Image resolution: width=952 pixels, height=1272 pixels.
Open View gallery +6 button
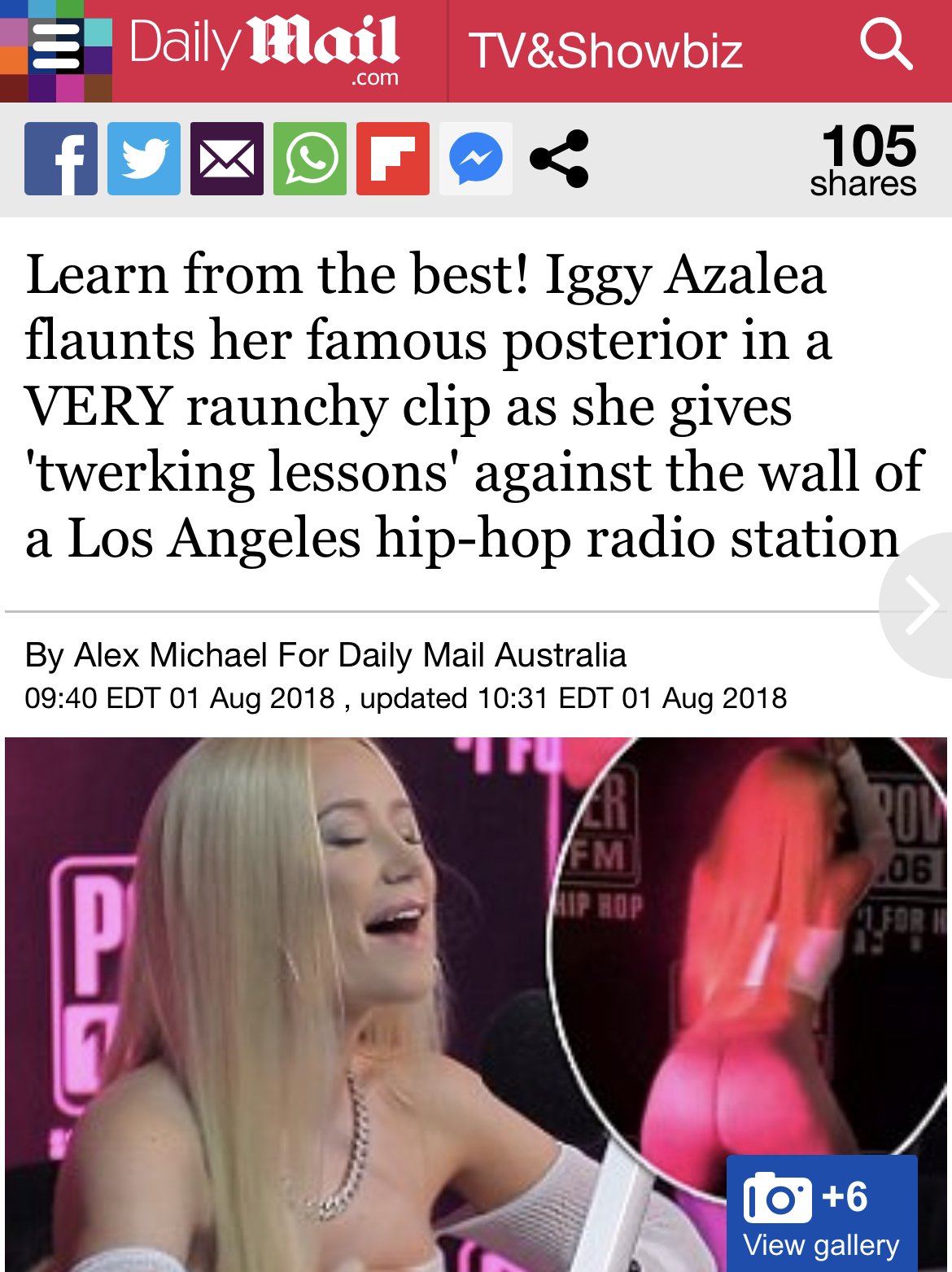point(822,1213)
